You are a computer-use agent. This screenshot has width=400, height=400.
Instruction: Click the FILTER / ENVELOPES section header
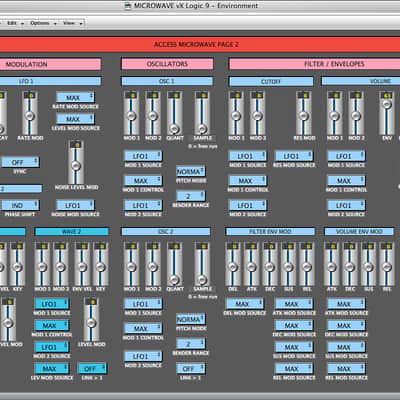(x=314, y=64)
